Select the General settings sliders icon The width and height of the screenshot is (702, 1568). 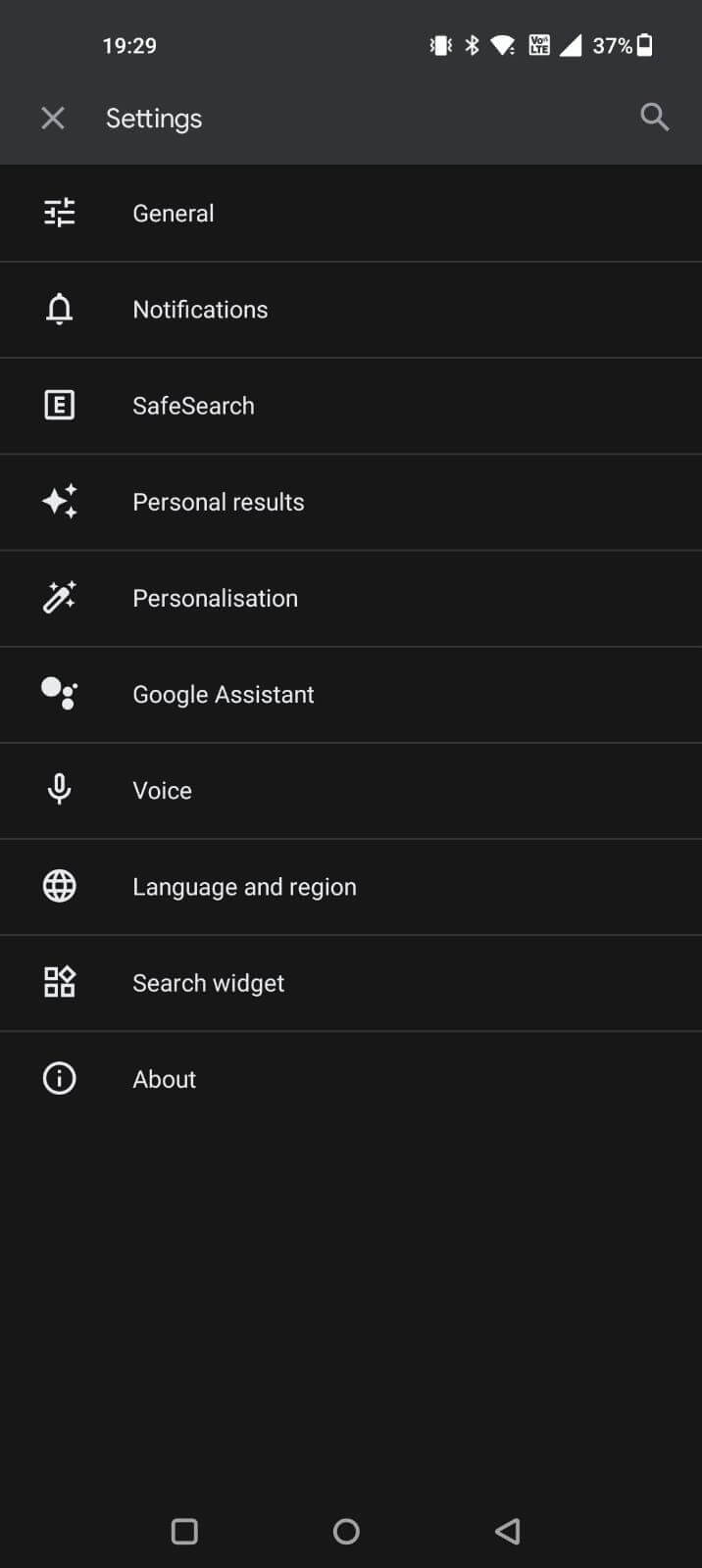click(59, 213)
